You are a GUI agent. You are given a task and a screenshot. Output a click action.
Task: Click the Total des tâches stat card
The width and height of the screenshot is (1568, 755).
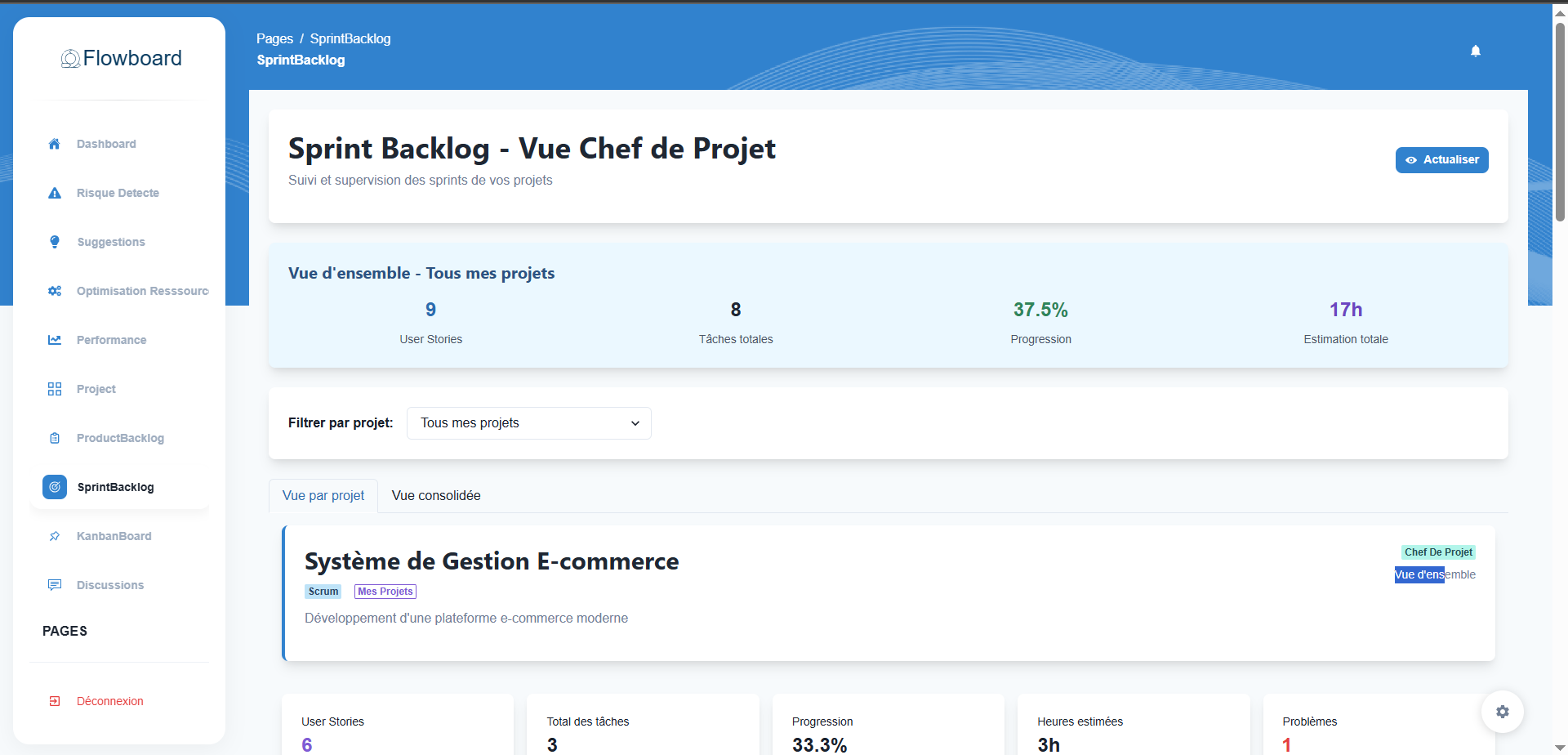(643, 725)
